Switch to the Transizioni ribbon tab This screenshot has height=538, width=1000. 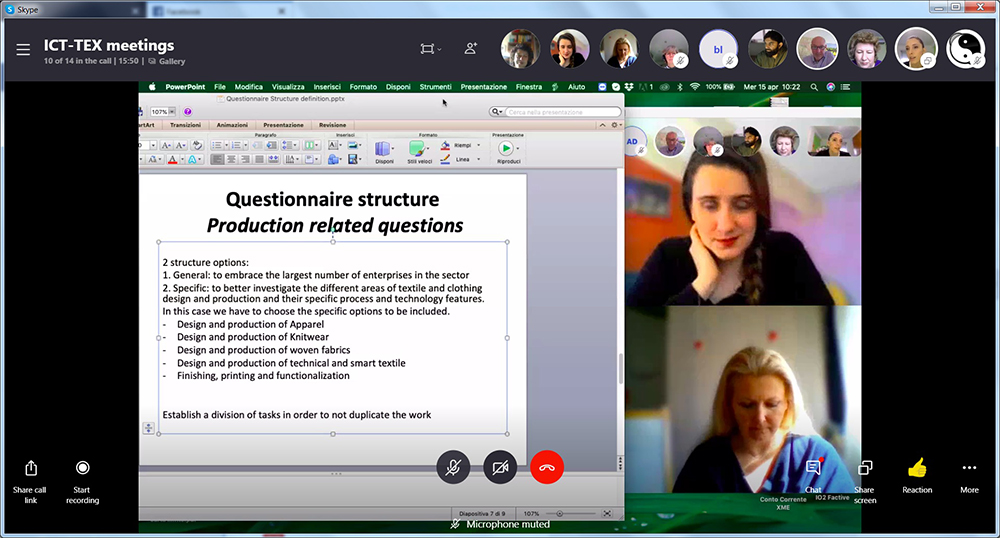pyautogui.click(x=186, y=125)
